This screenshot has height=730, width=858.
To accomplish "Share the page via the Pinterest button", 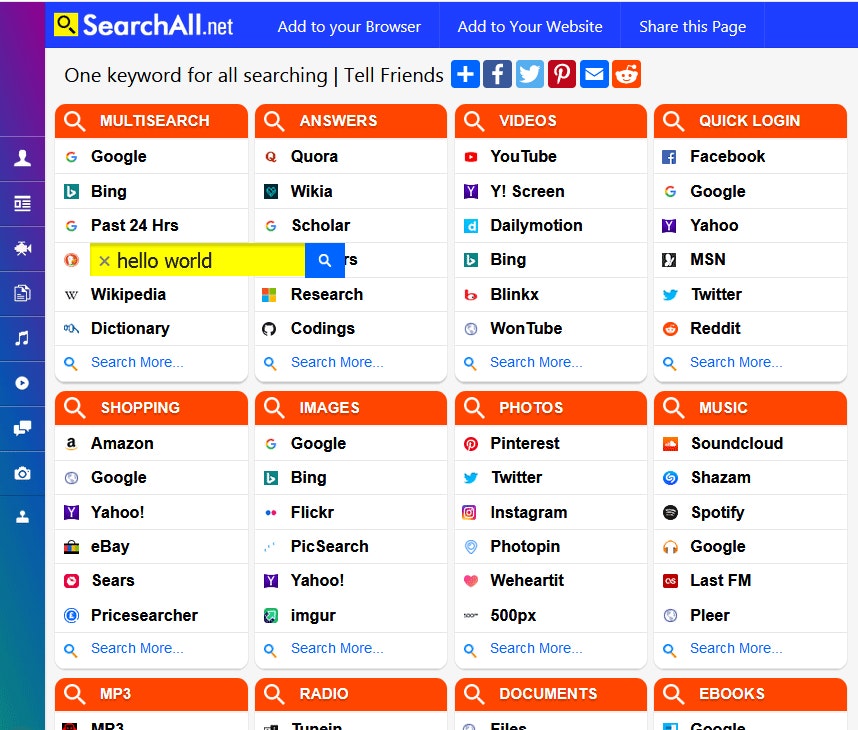I will tap(562, 73).
